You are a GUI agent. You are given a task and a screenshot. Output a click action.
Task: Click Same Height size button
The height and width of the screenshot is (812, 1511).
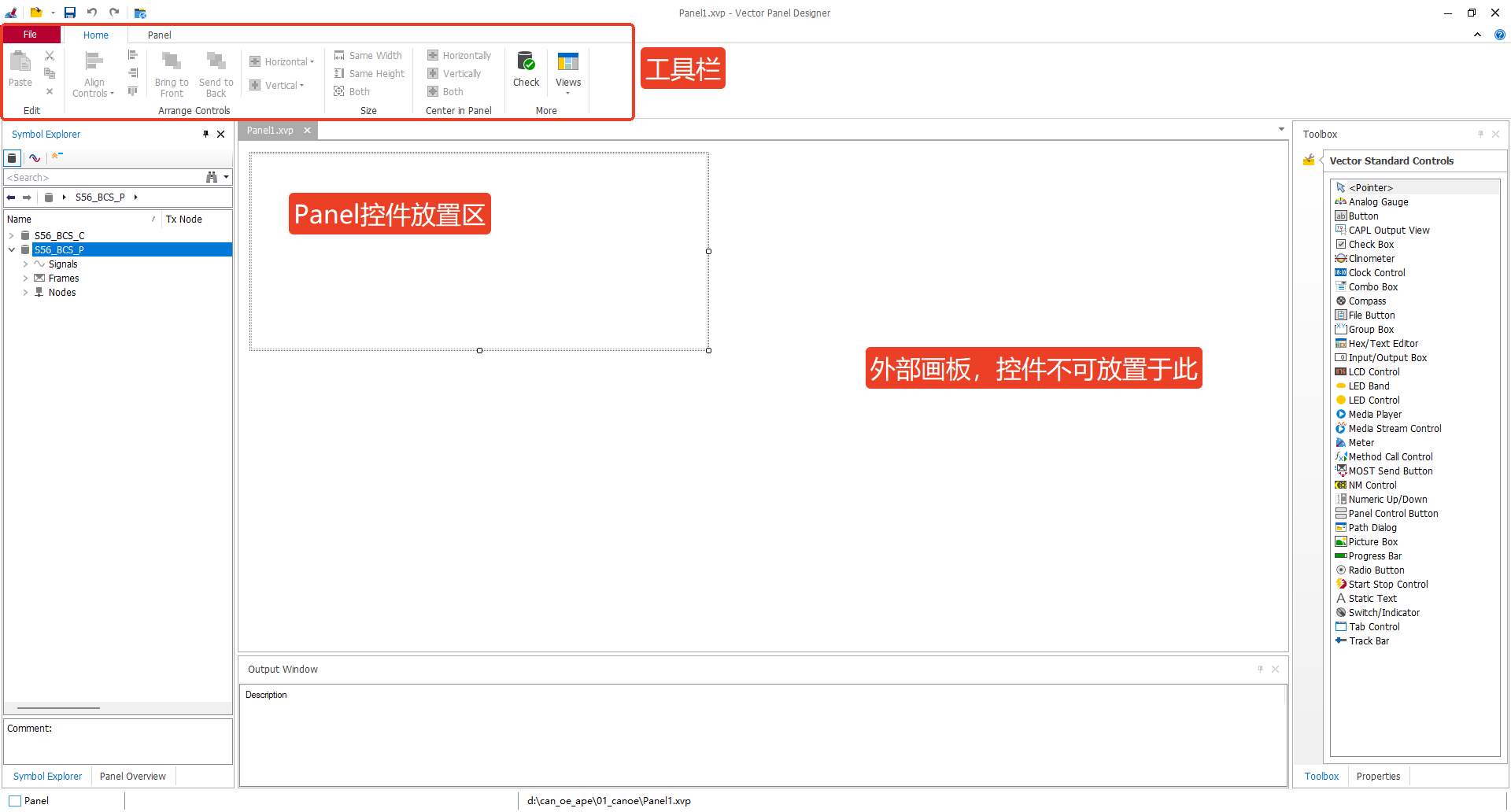click(x=370, y=74)
